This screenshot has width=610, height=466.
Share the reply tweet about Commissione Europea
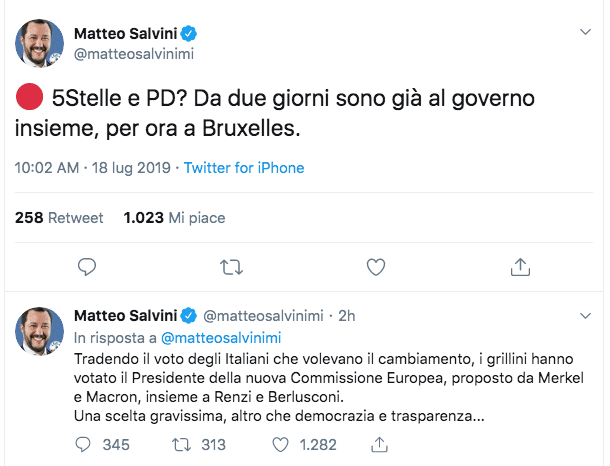381,444
